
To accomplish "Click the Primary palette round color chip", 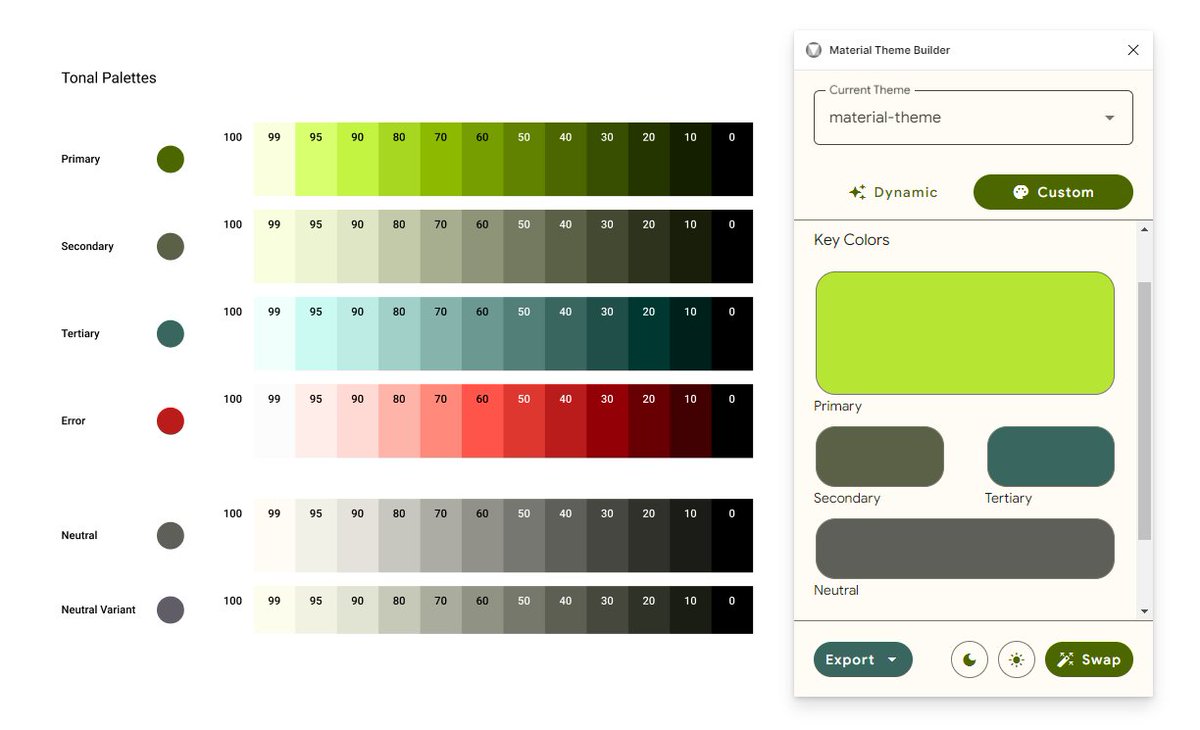I will (x=170, y=159).
